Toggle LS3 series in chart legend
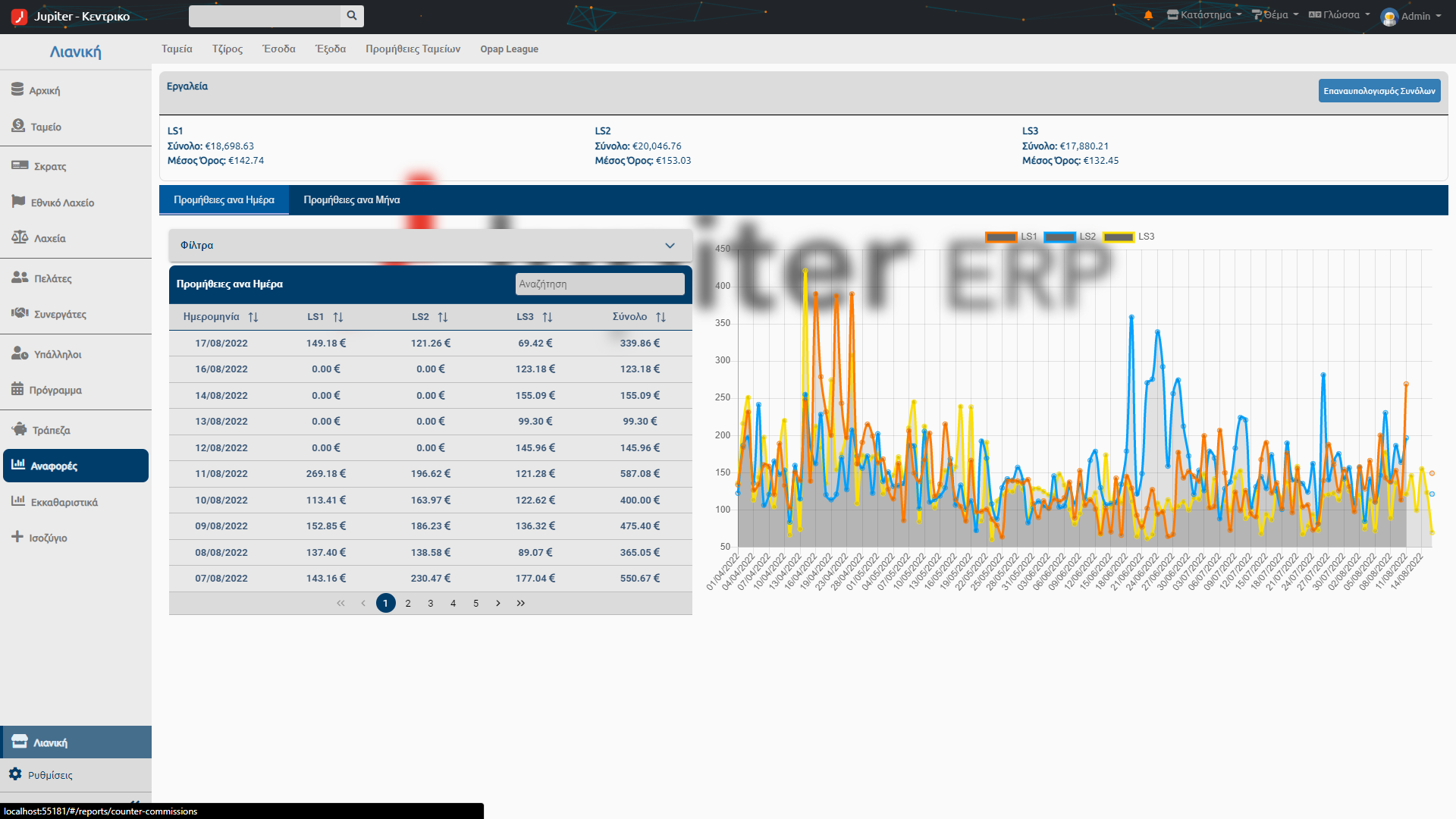1456x819 pixels. coord(1128,237)
